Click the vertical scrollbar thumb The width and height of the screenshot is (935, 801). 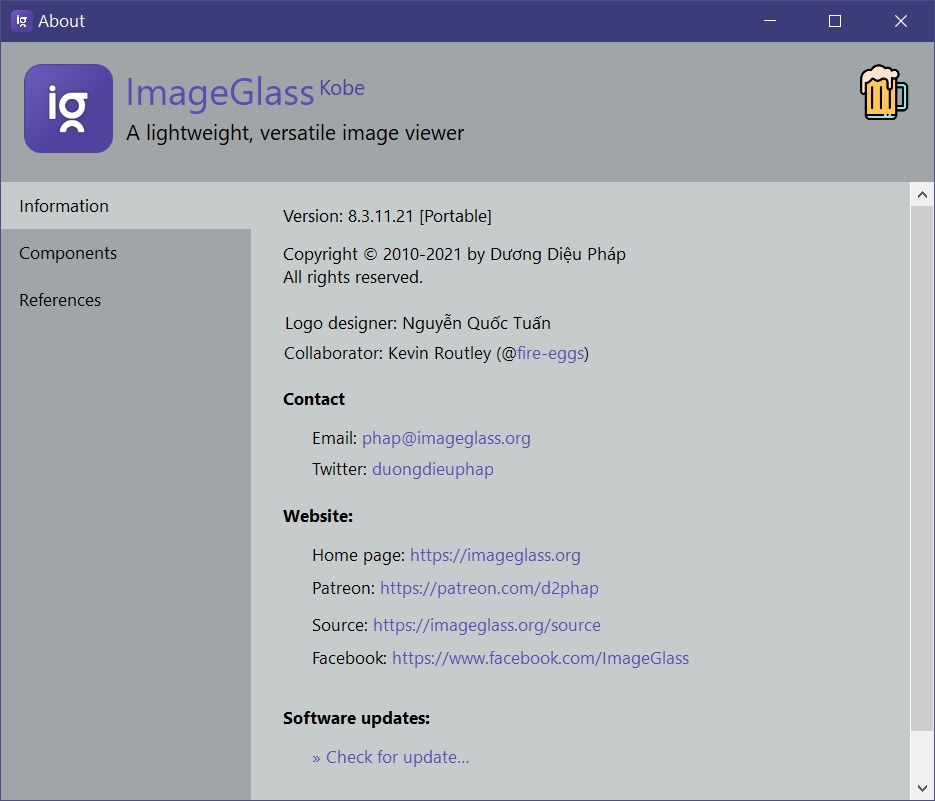click(922, 468)
